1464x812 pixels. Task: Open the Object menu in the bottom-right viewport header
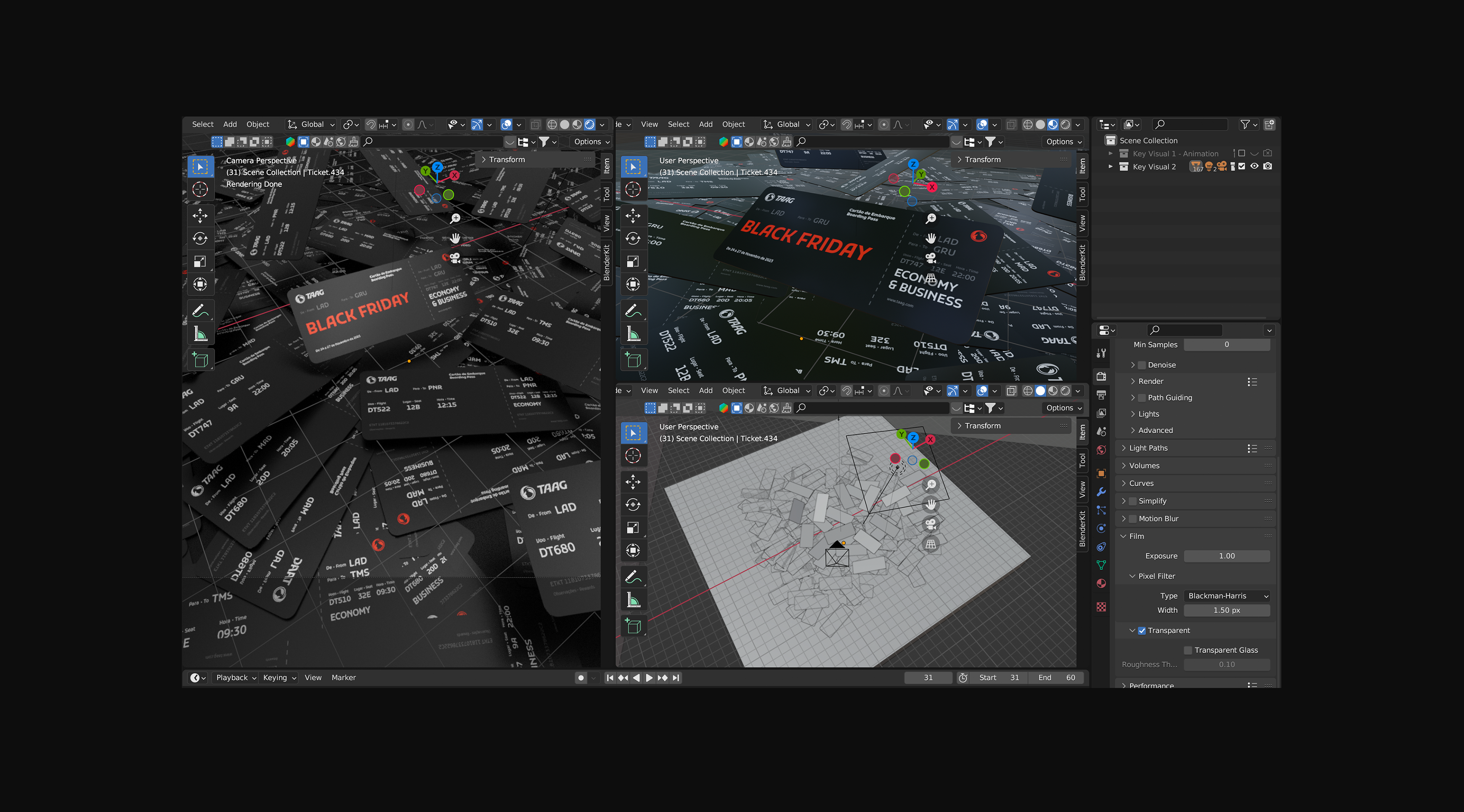coord(734,391)
